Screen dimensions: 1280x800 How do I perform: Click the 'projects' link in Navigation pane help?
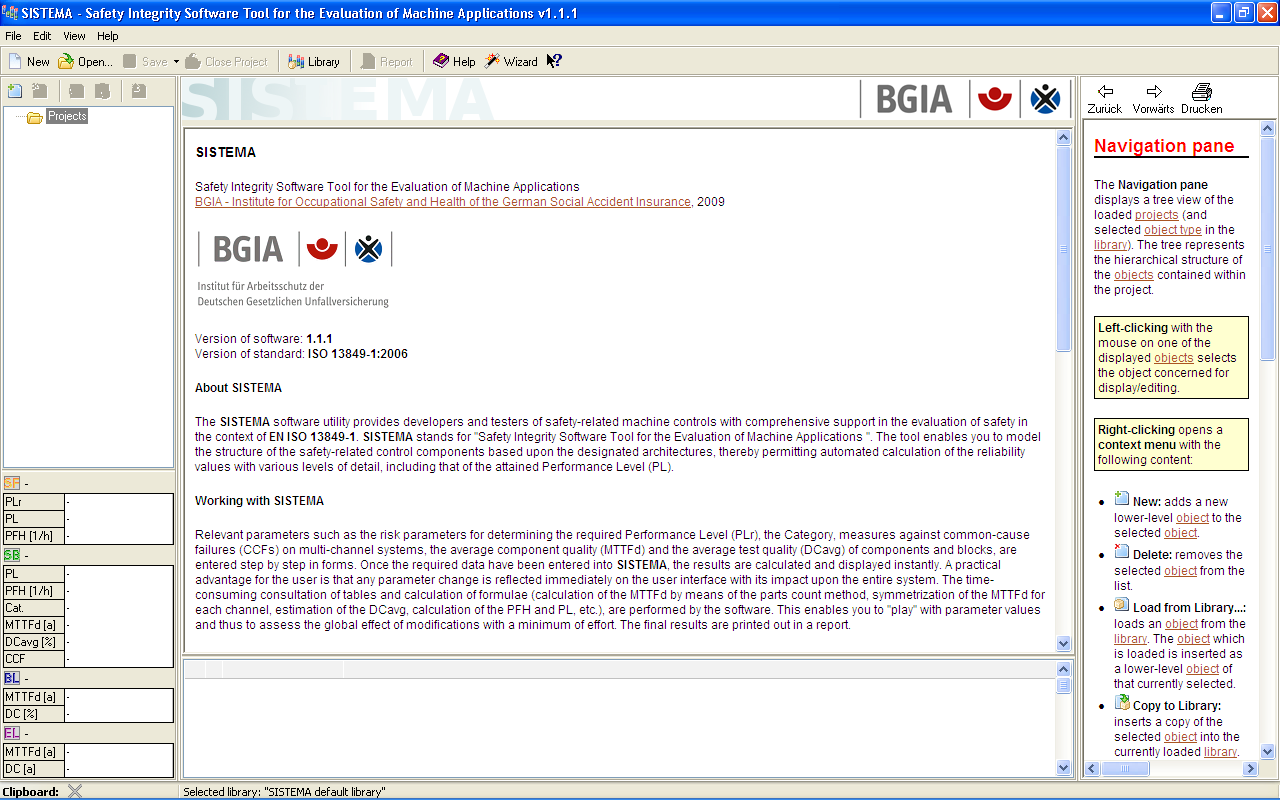(x=1157, y=215)
